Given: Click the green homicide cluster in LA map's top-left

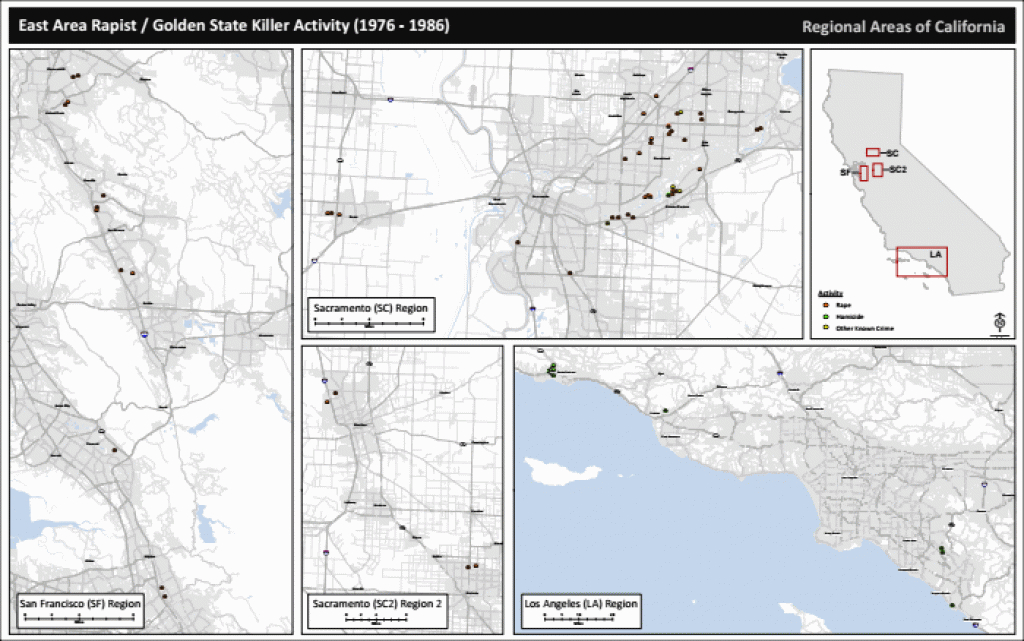Looking at the screenshot, I should tap(551, 369).
